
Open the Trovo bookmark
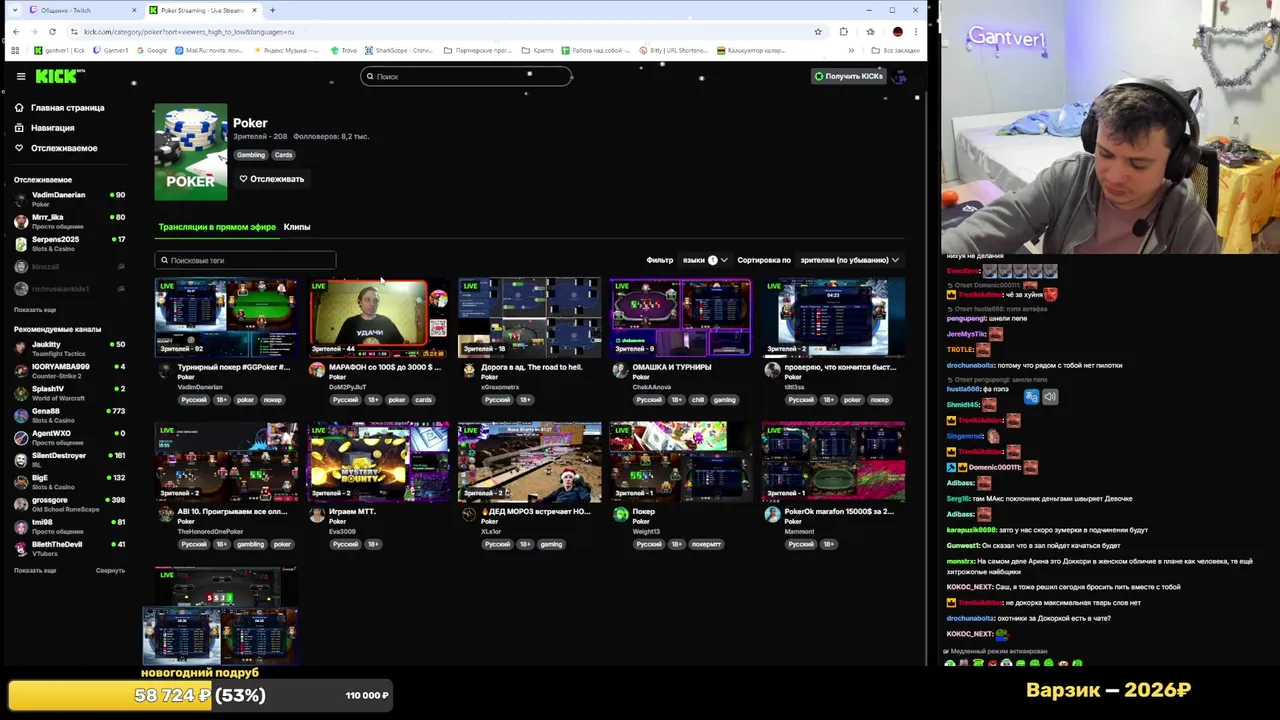click(344, 50)
